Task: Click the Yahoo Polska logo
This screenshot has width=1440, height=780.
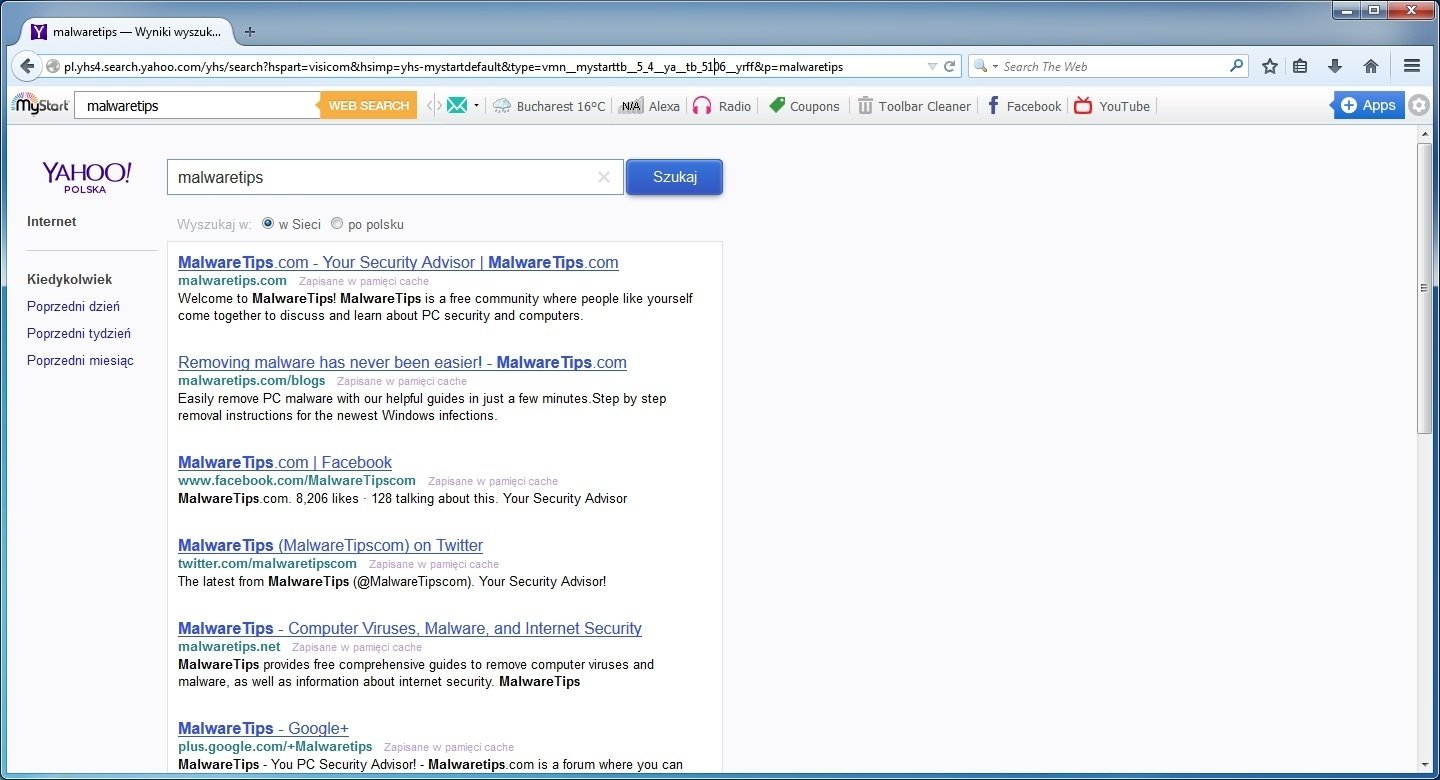Action: (x=86, y=176)
